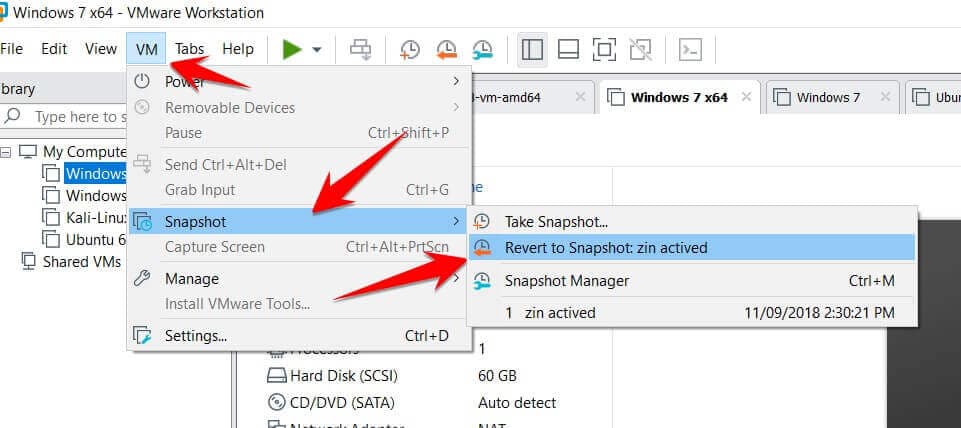Collapse the My Computer tree node
This screenshot has width=961, height=428.
(6, 151)
